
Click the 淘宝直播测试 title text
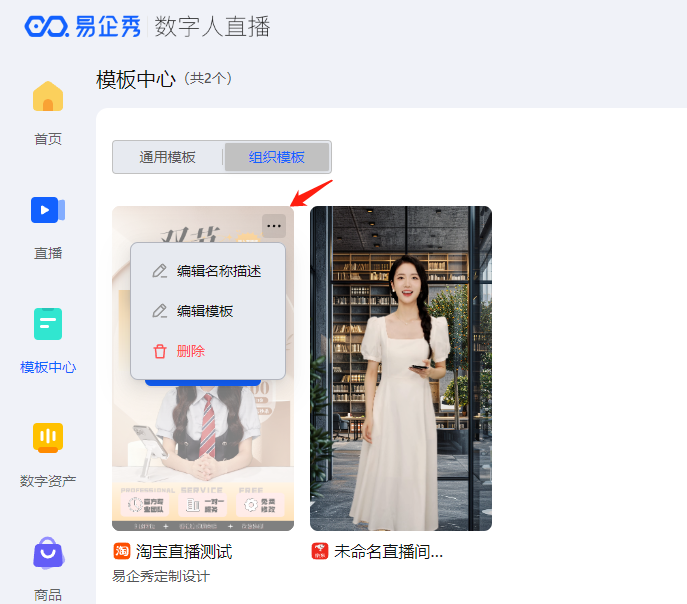[x=184, y=551]
